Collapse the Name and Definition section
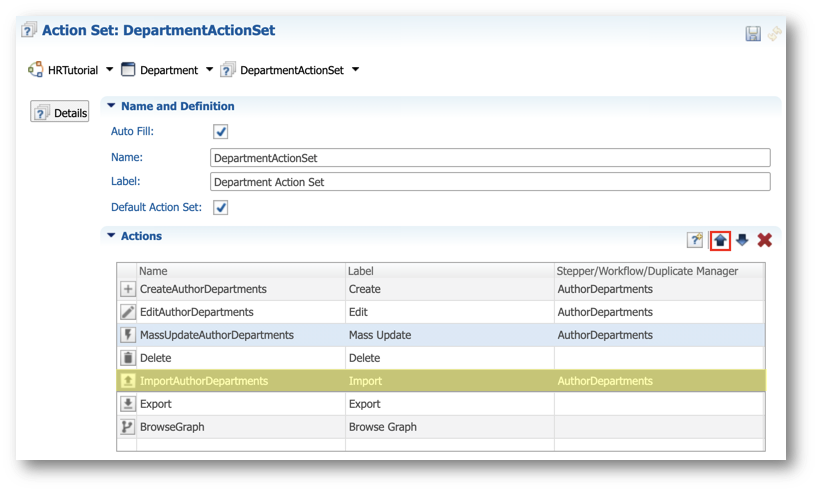 click(x=111, y=105)
